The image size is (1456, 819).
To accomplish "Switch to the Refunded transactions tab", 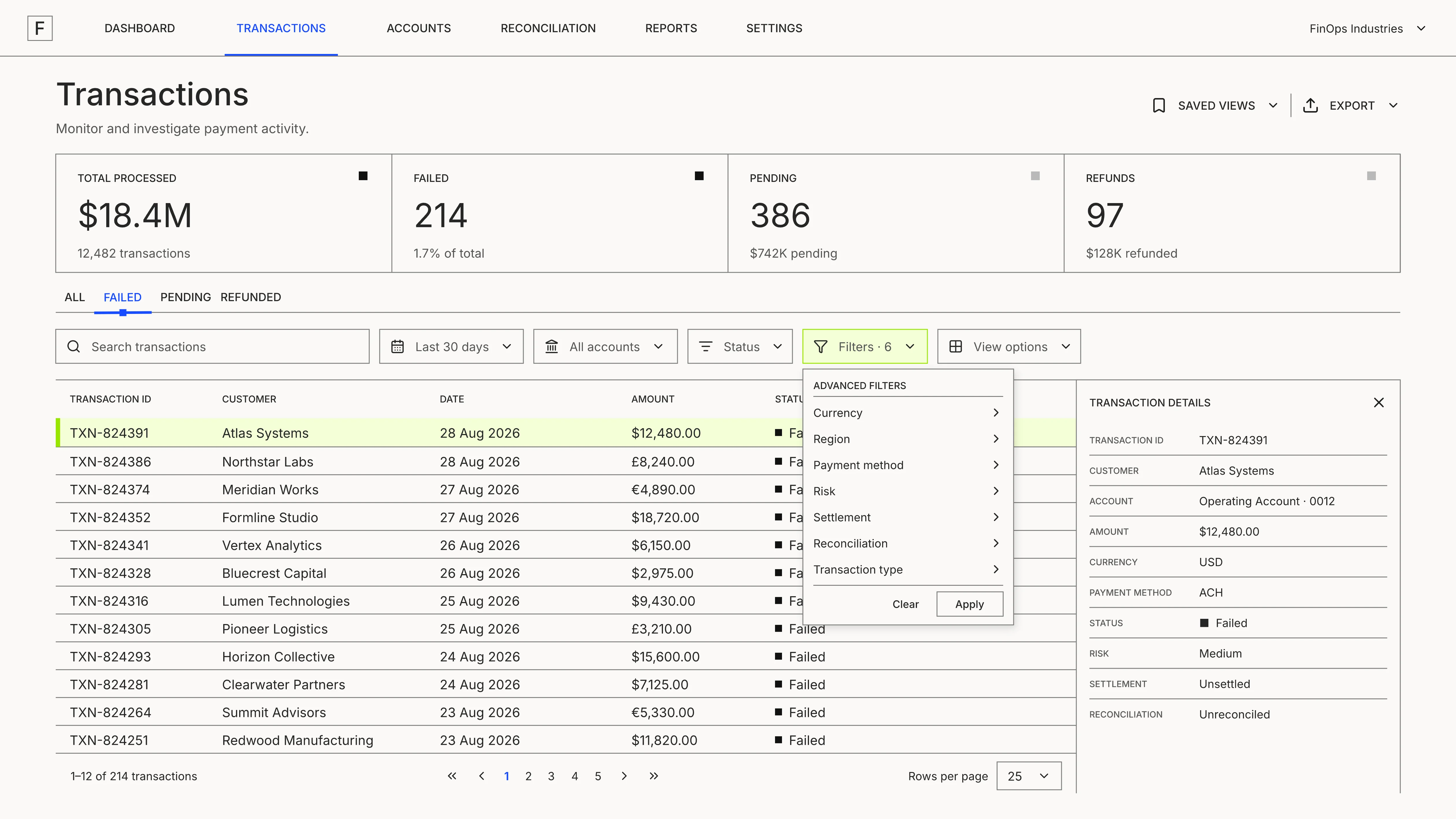I will (x=251, y=297).
